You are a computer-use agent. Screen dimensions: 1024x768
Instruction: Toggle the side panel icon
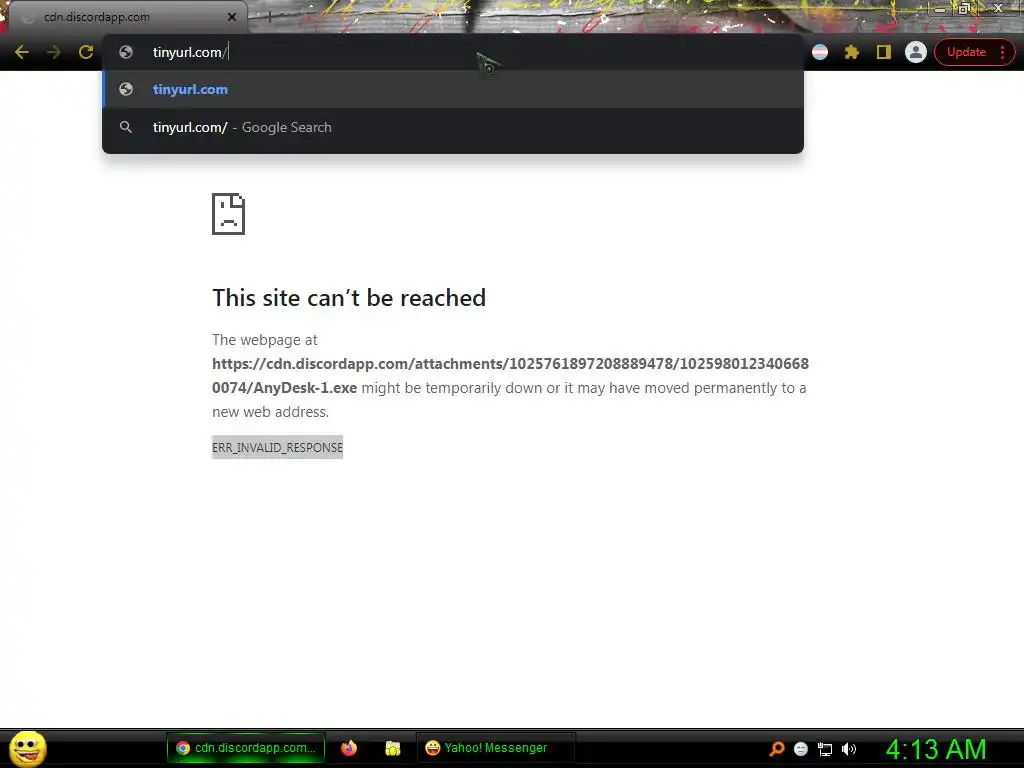884,52
